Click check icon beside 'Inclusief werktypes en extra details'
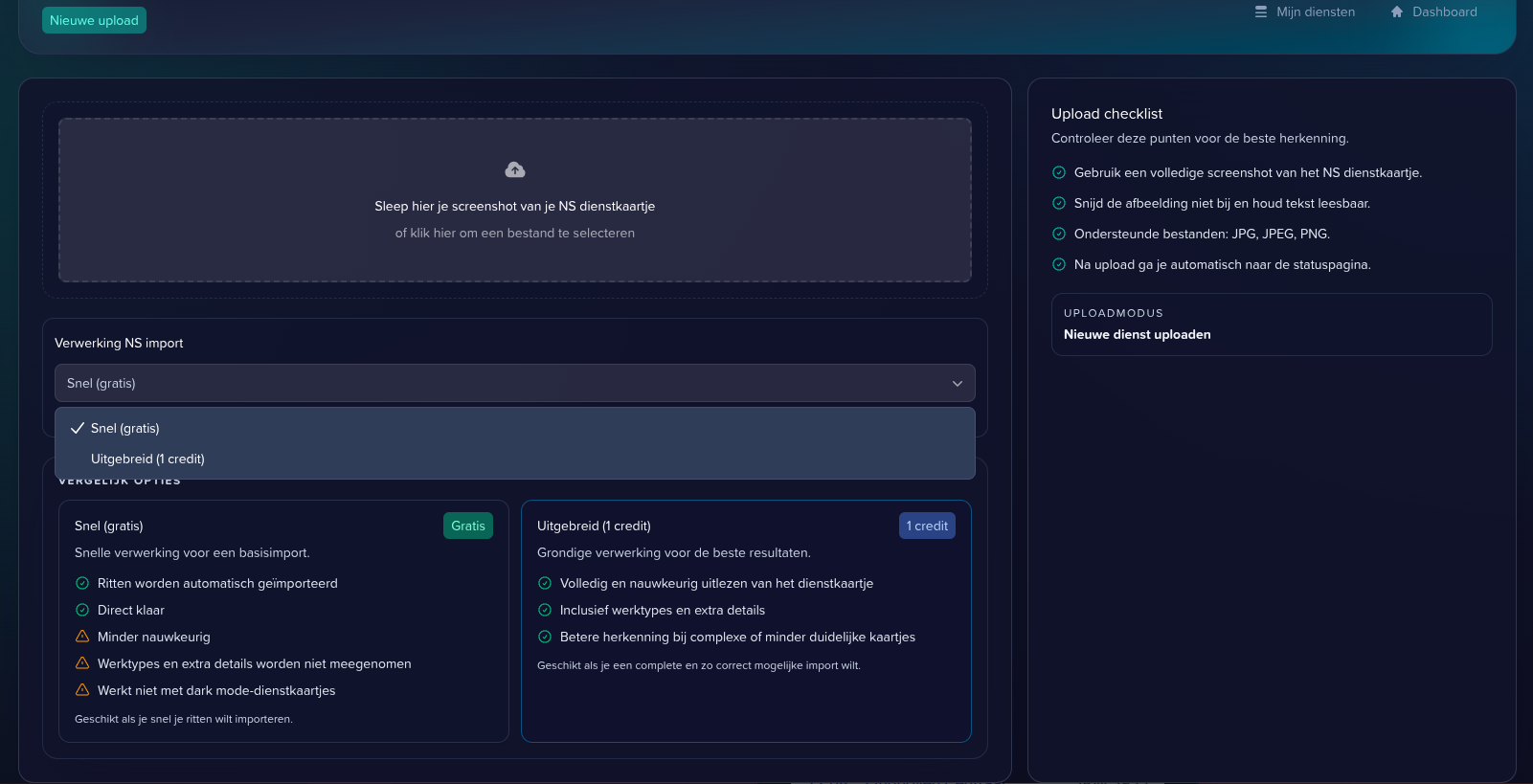Screen dimensions: 1533x784 coord(545,610)
